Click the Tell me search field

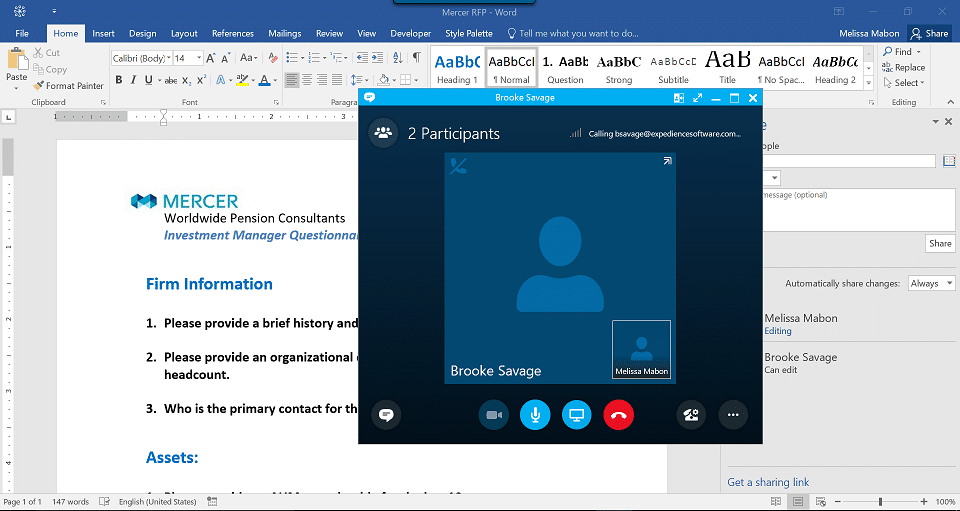pyautogui.click(x=574, y=34)
